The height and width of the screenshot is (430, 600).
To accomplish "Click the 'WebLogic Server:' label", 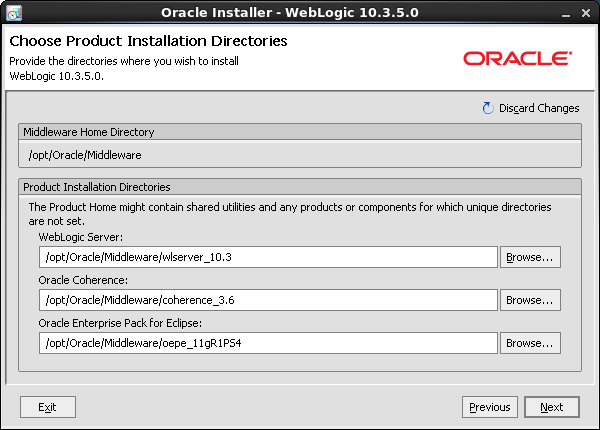I will click(x=81, y=237).
